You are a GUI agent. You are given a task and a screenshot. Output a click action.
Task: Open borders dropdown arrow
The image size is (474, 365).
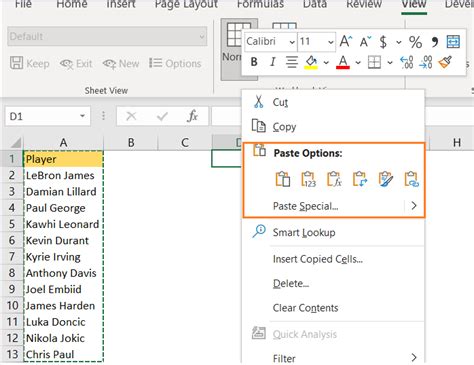(390, 62)
